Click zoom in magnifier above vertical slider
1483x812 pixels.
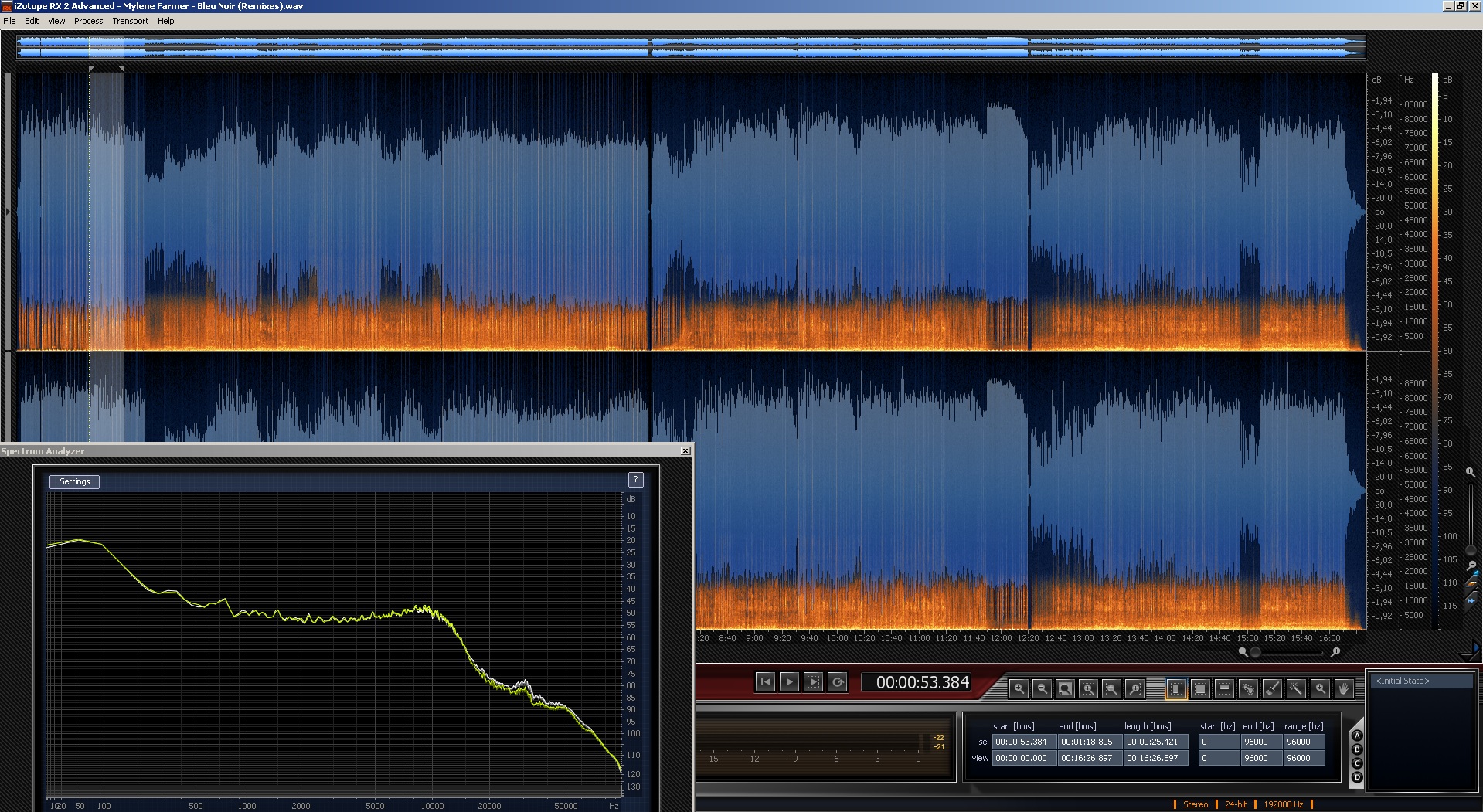[x=1470, y=471]
